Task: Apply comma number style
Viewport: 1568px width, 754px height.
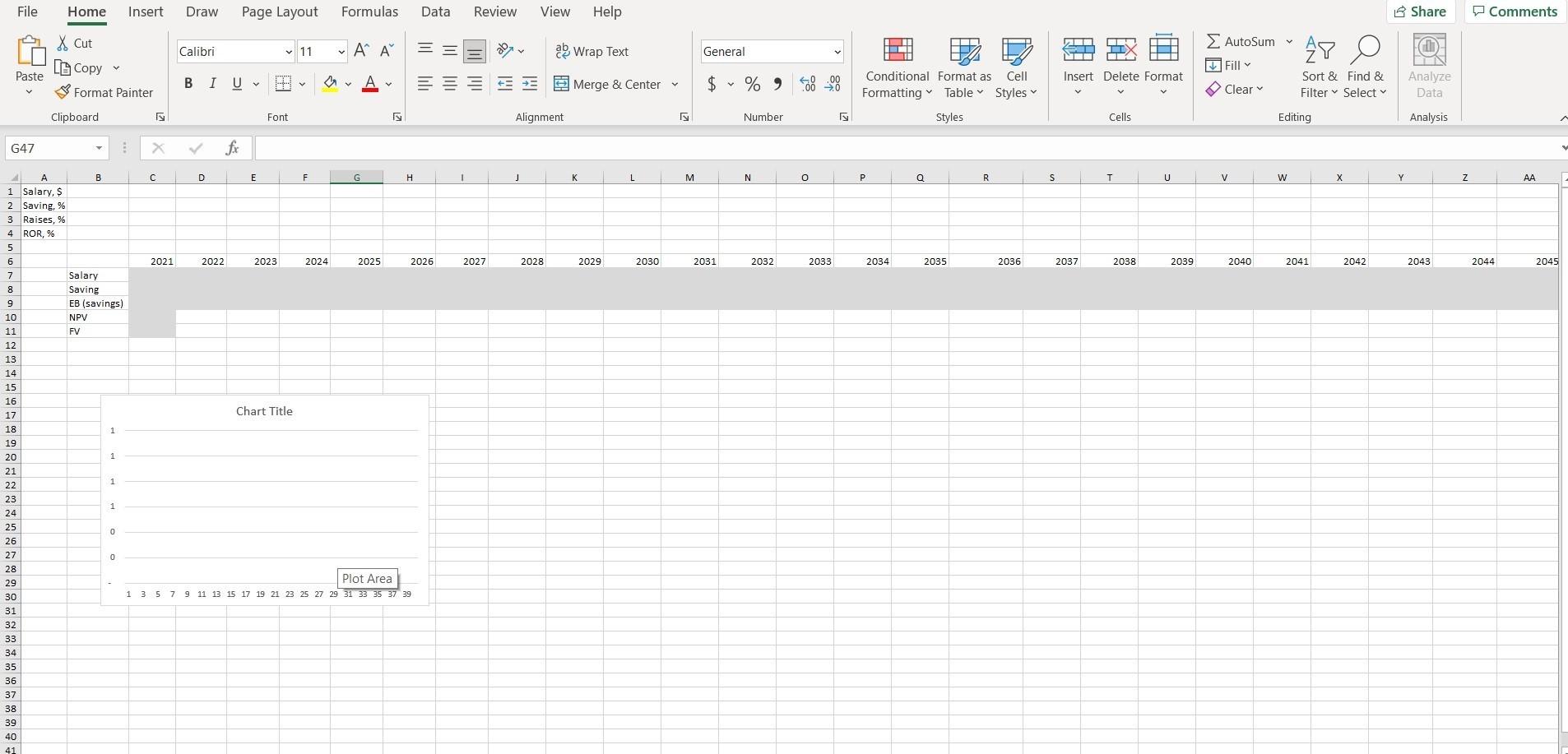Action: [x=777, y=84]
